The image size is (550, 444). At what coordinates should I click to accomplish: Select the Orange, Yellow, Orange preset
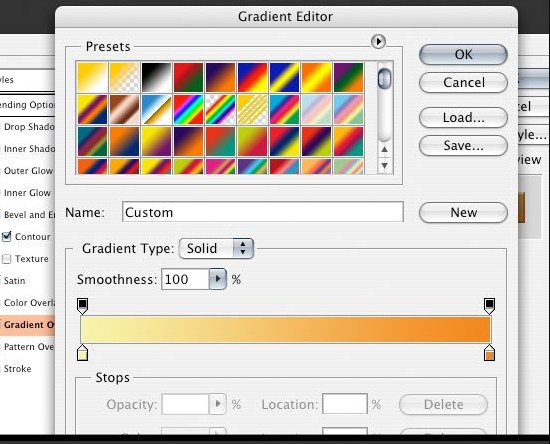(x=316, y=78)
